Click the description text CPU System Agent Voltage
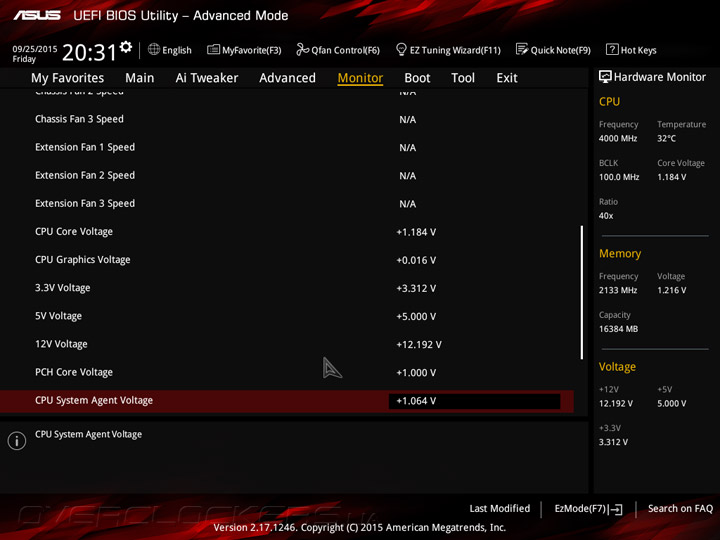720x540 pixels. [x=89, y=434]
